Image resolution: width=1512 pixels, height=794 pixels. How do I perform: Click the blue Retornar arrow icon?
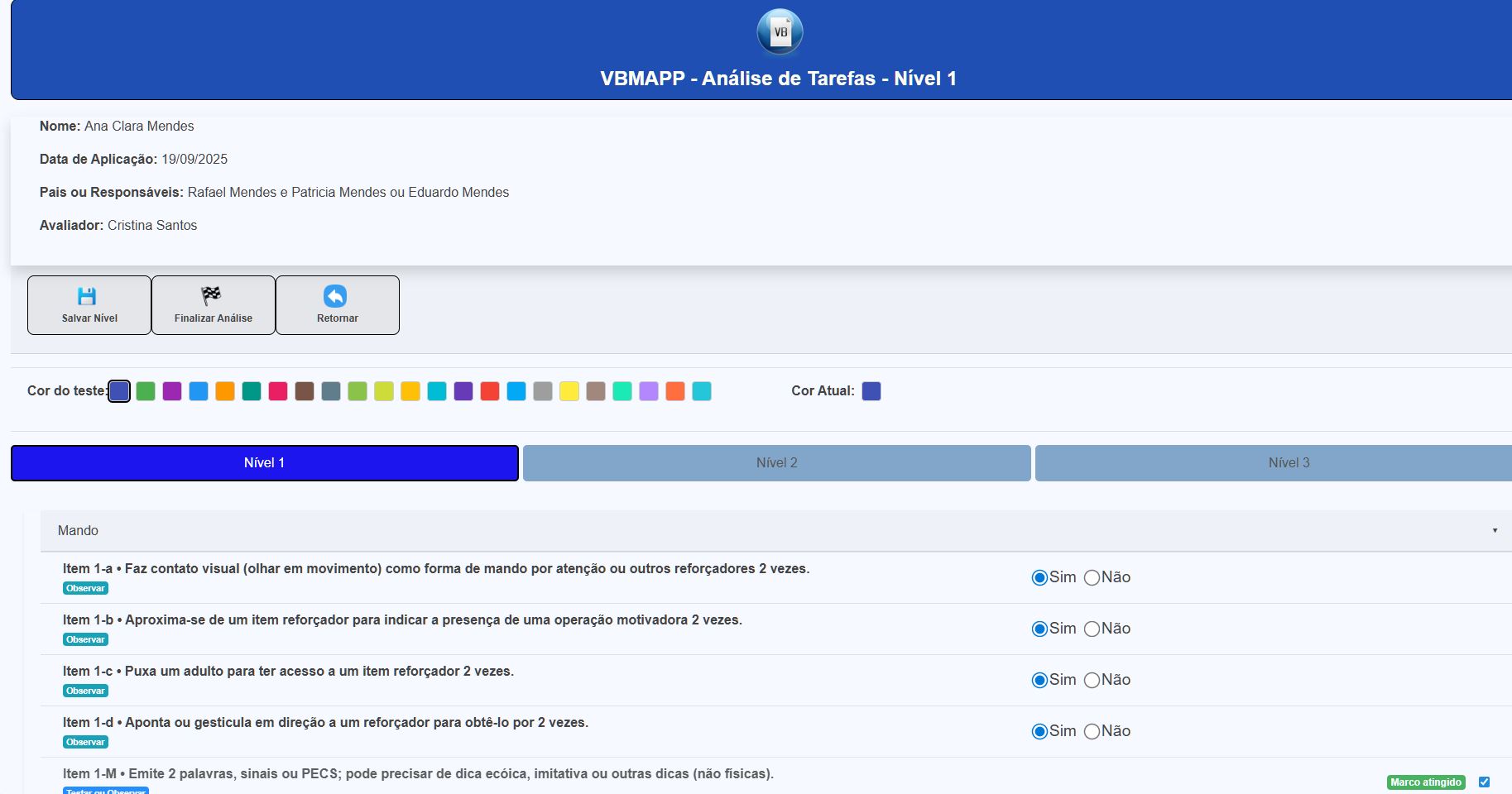click(x=335, y=296)
